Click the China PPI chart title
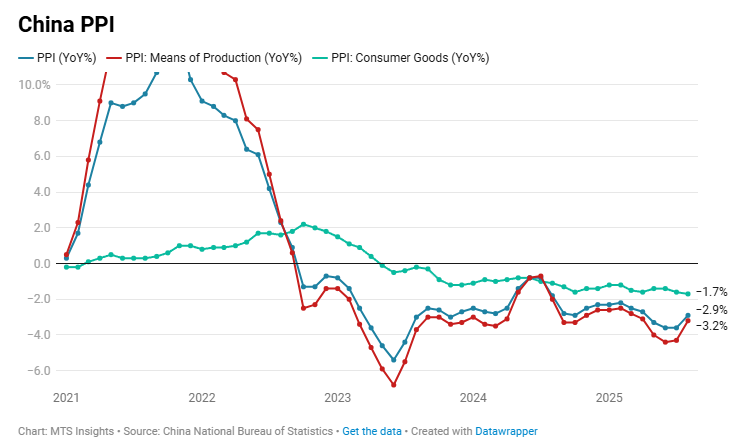 pos(66,25)
